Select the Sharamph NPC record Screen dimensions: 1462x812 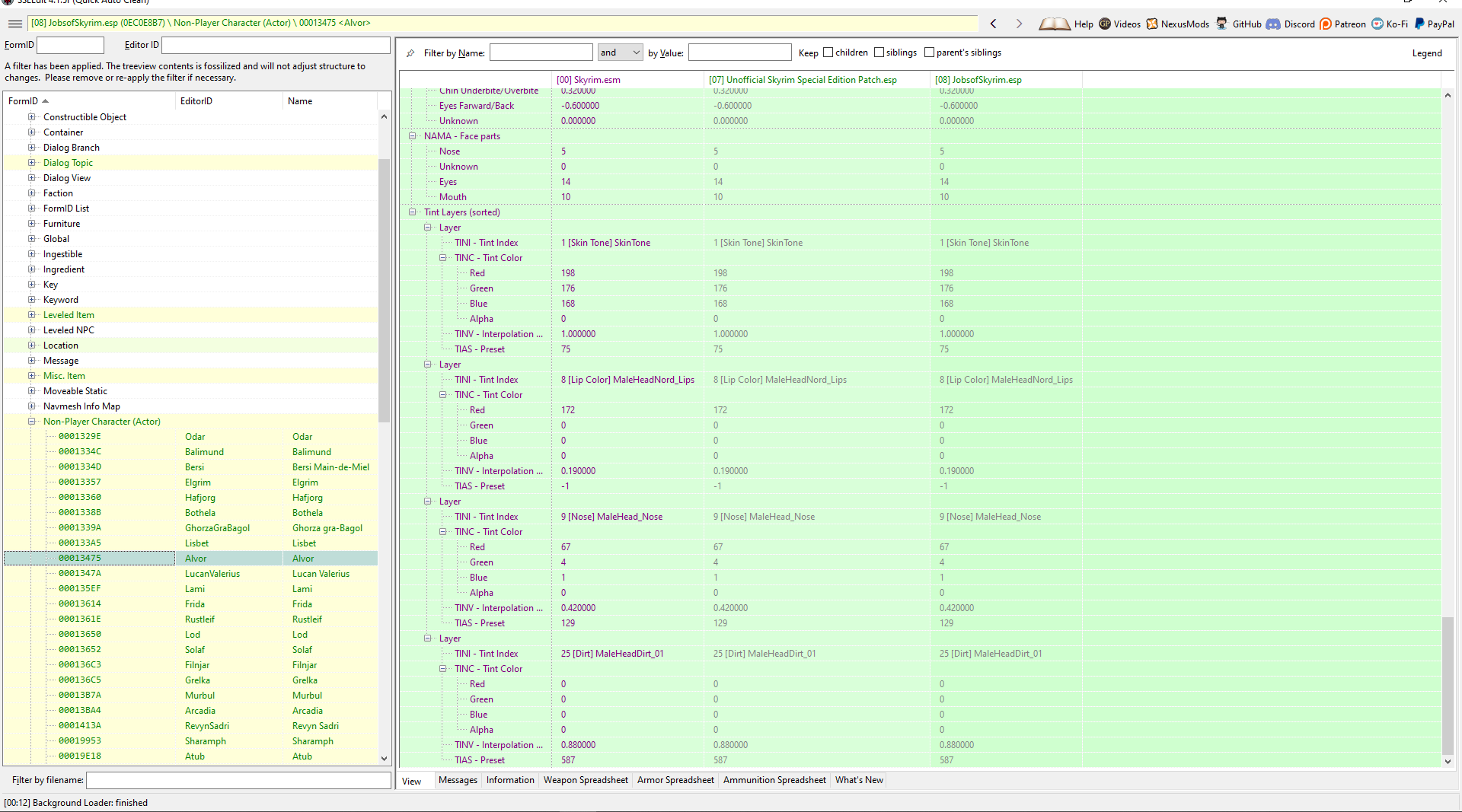click(x=190, y=741)
